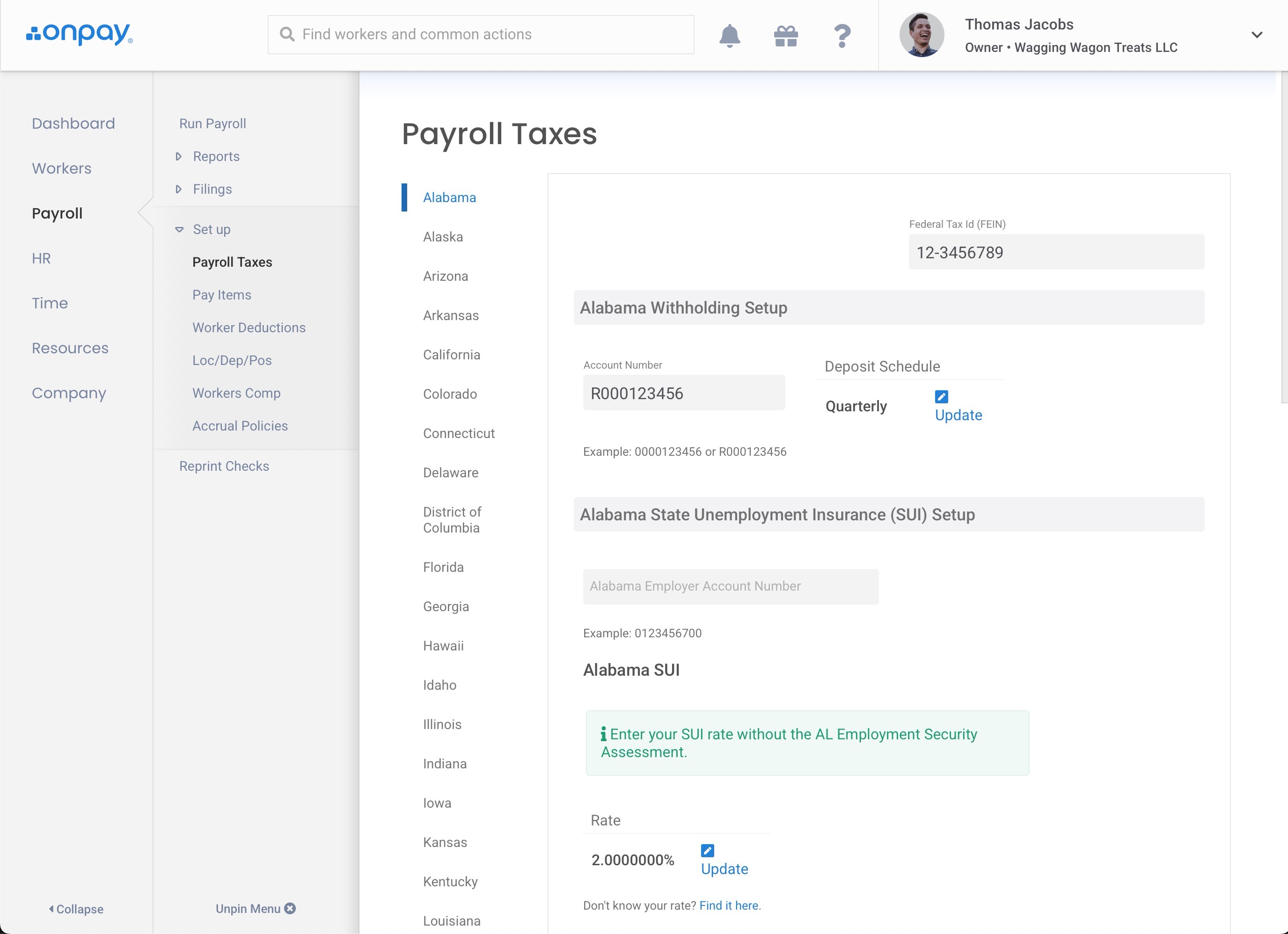1288x934 pixels.
Task: Go to the Workers section
Action: tap(61, 168)
